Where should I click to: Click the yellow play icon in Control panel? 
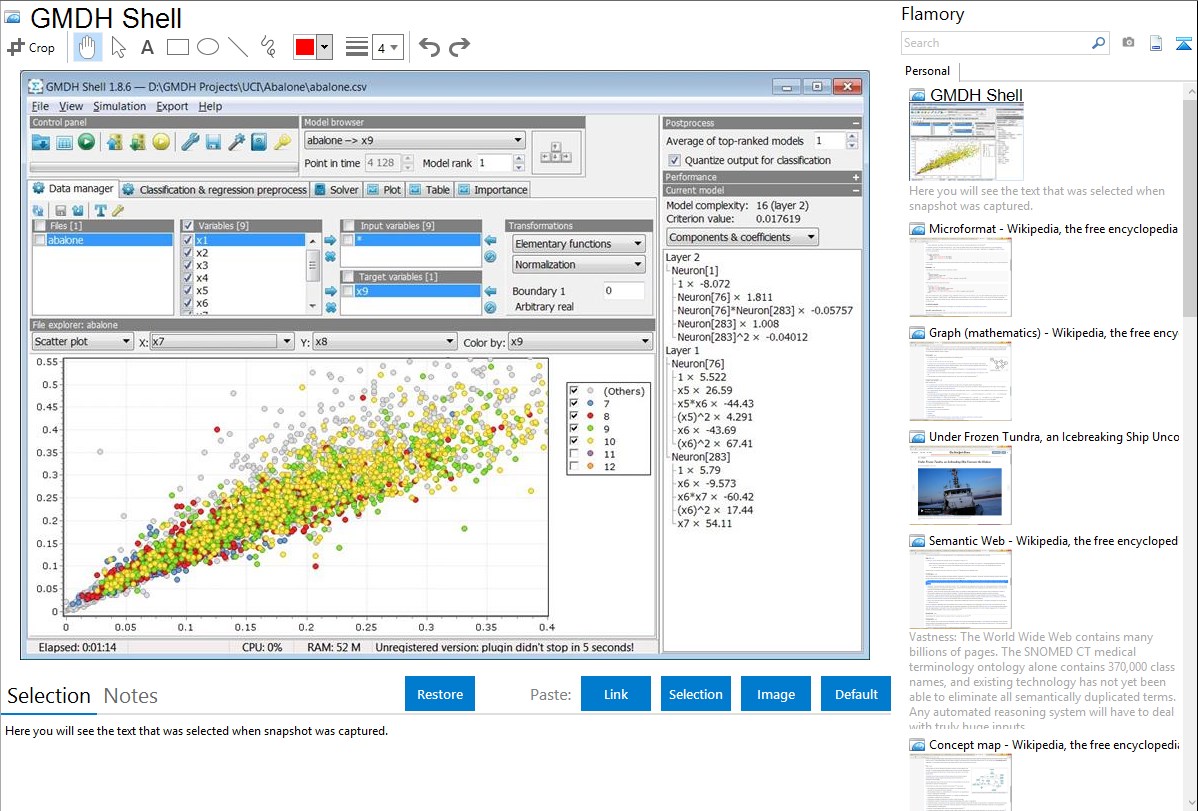[160, 141]
